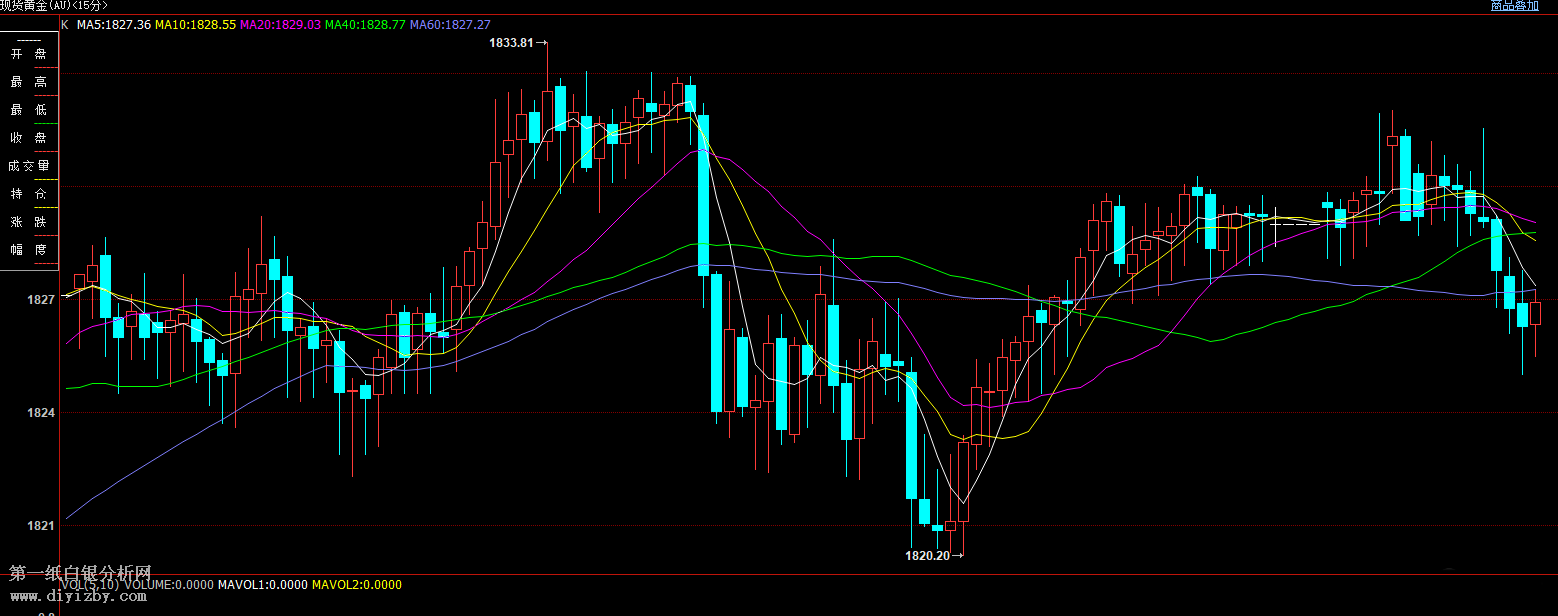Select the 最低 row in the info panel
Viewport: 1558px width, 616px height.
pos(29,110)
